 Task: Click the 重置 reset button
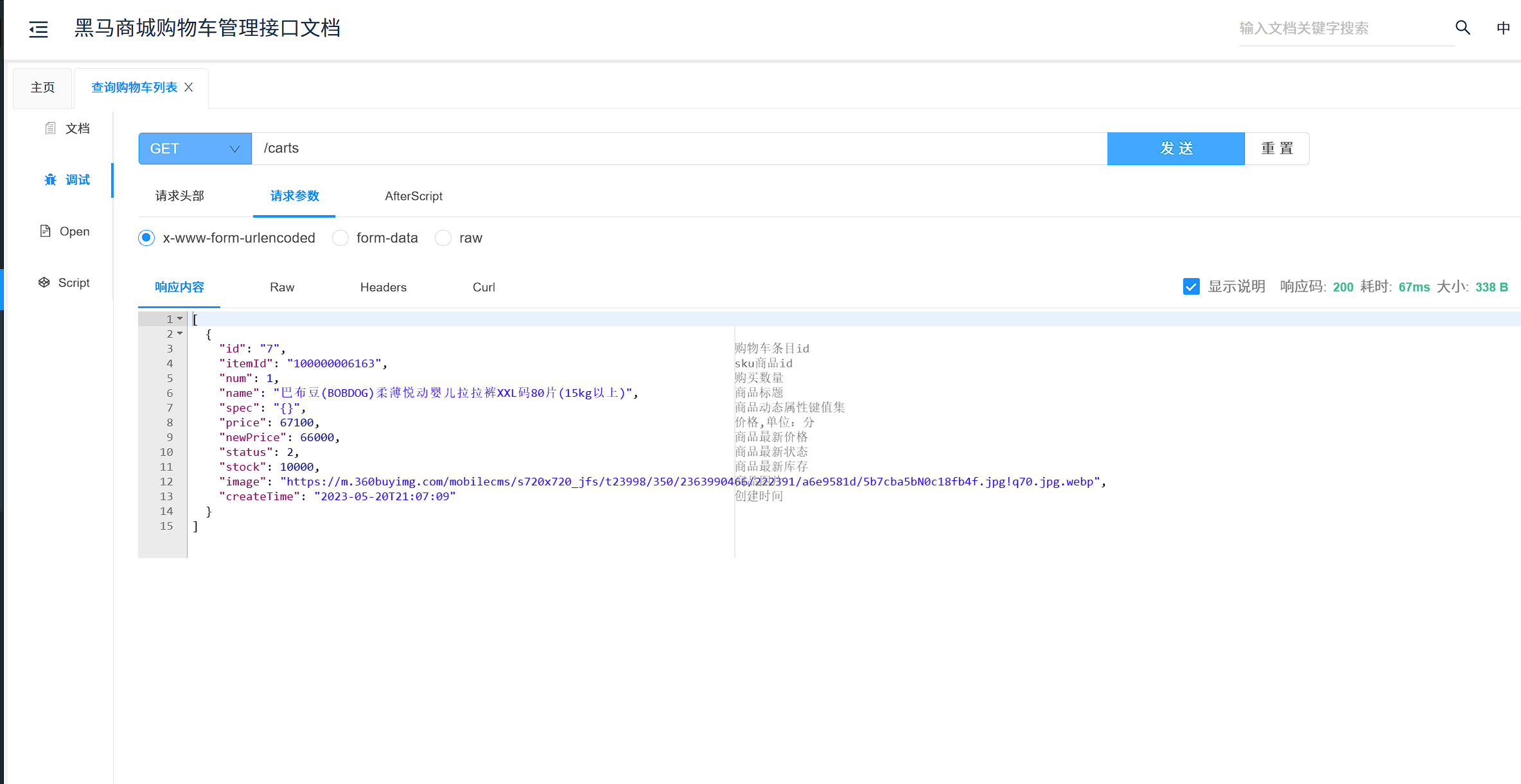coord(1276,149)
